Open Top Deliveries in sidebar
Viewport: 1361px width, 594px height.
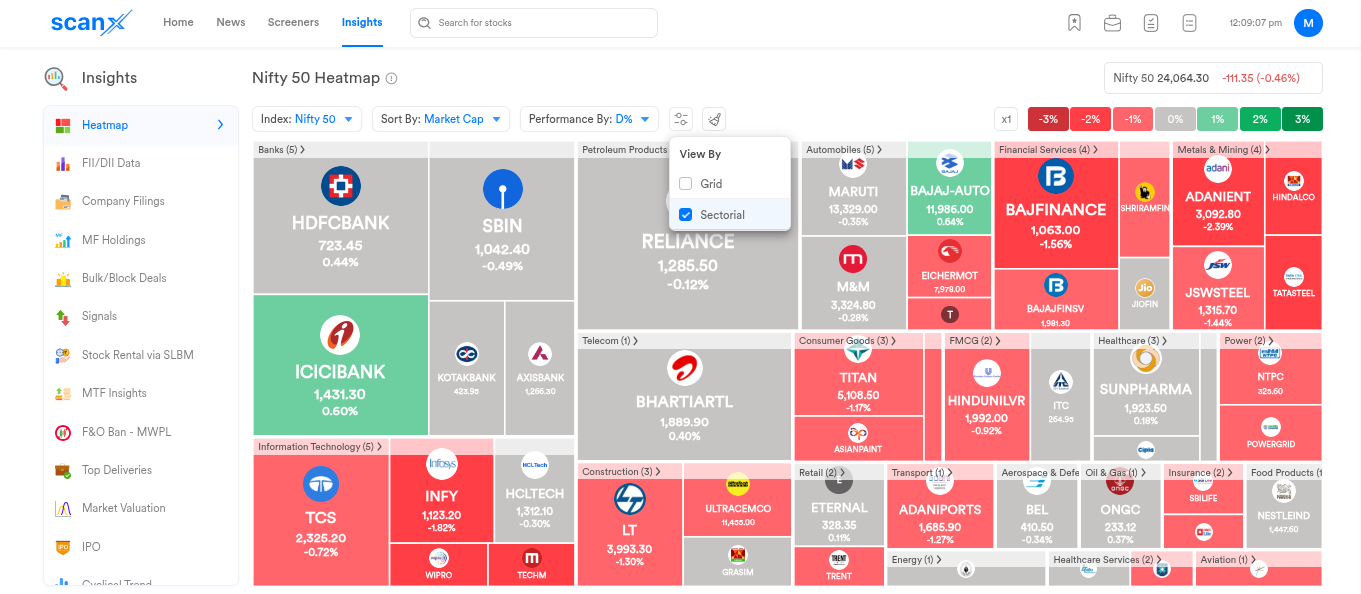(x=141, y=470)
